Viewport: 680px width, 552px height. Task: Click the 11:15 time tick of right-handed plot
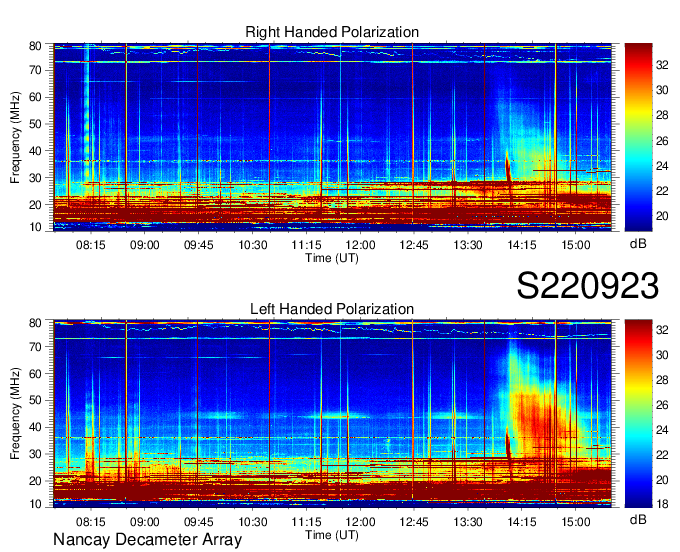(x=306, y=245)
